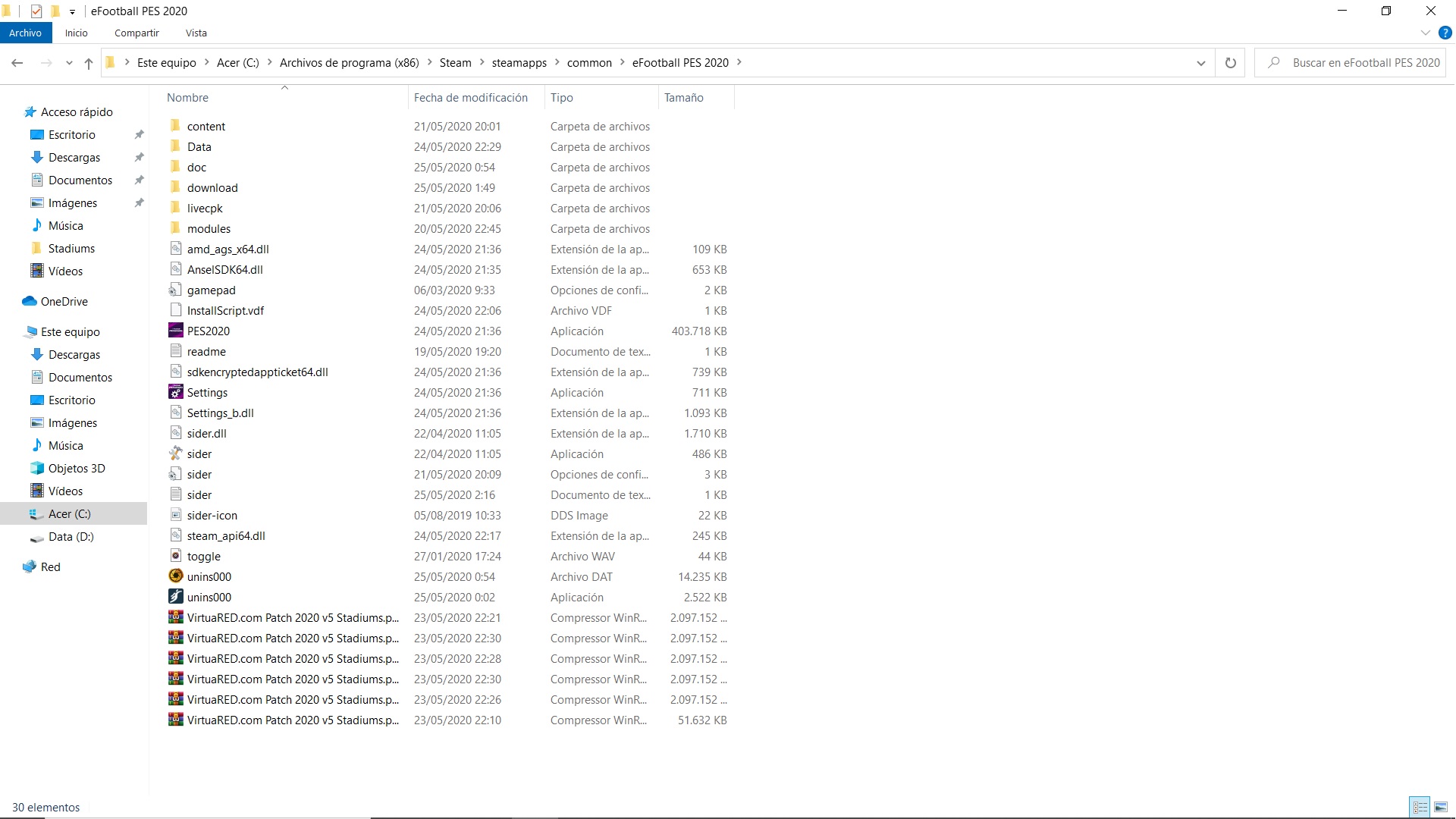
Task: Click the refresh button beside address bar
Action: pos(1230,63)
